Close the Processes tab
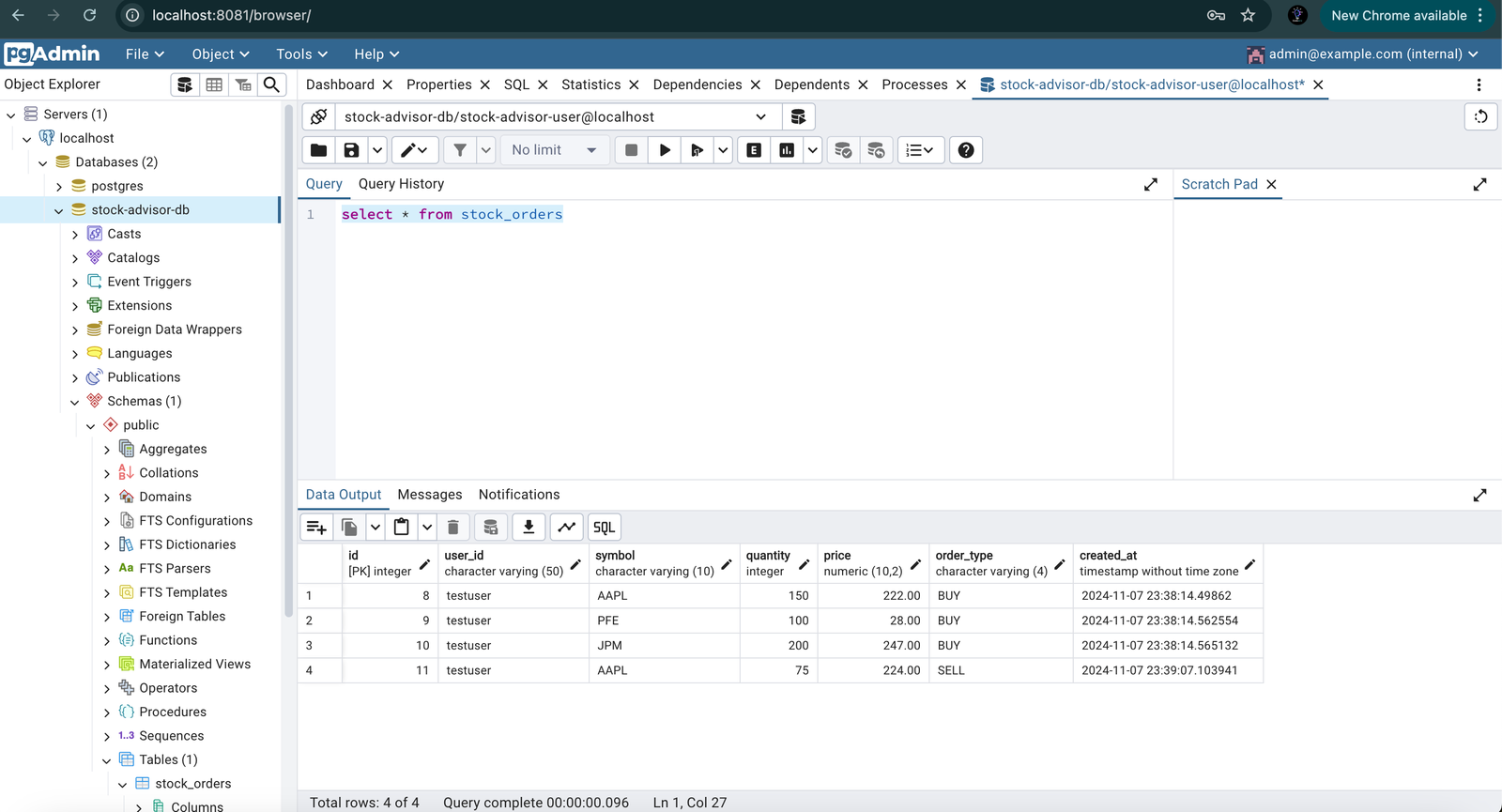Screen dimensions: 1502x812 961,84
